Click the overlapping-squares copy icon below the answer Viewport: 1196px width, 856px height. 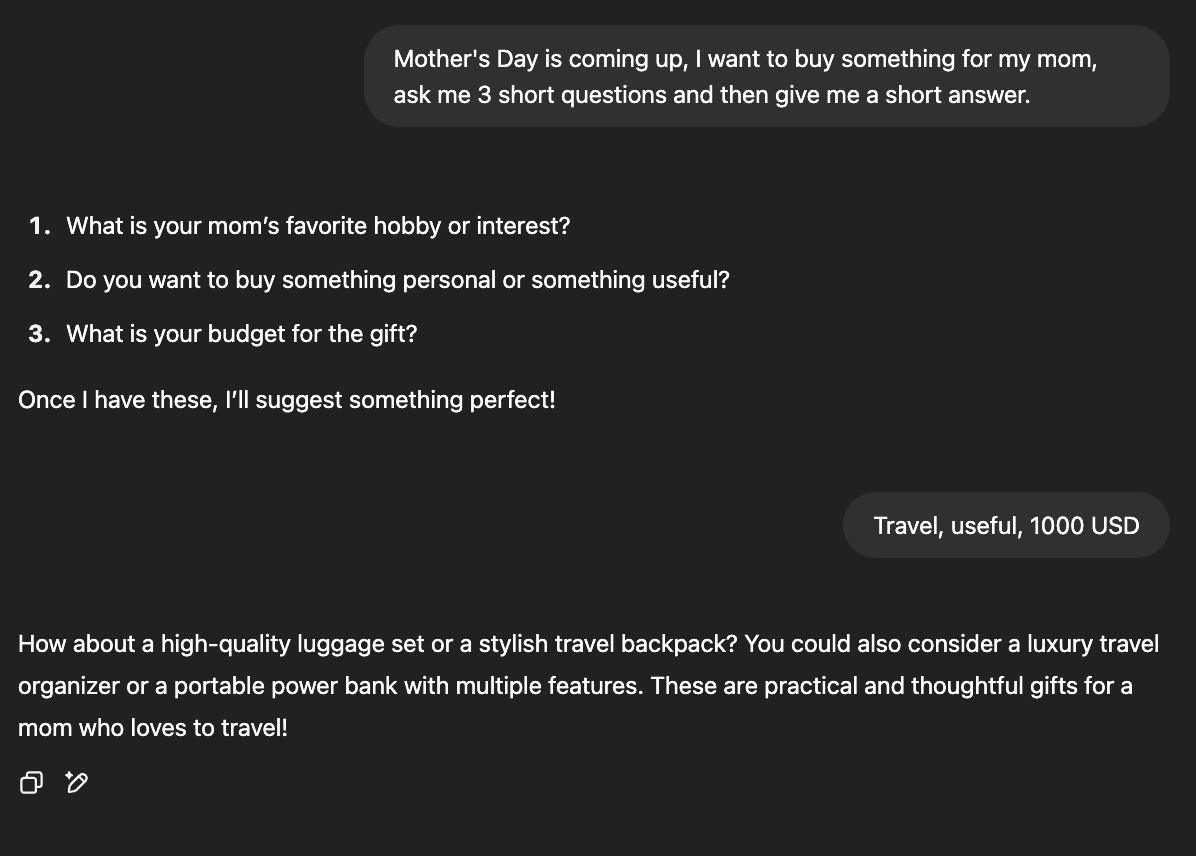coord(31,782)
